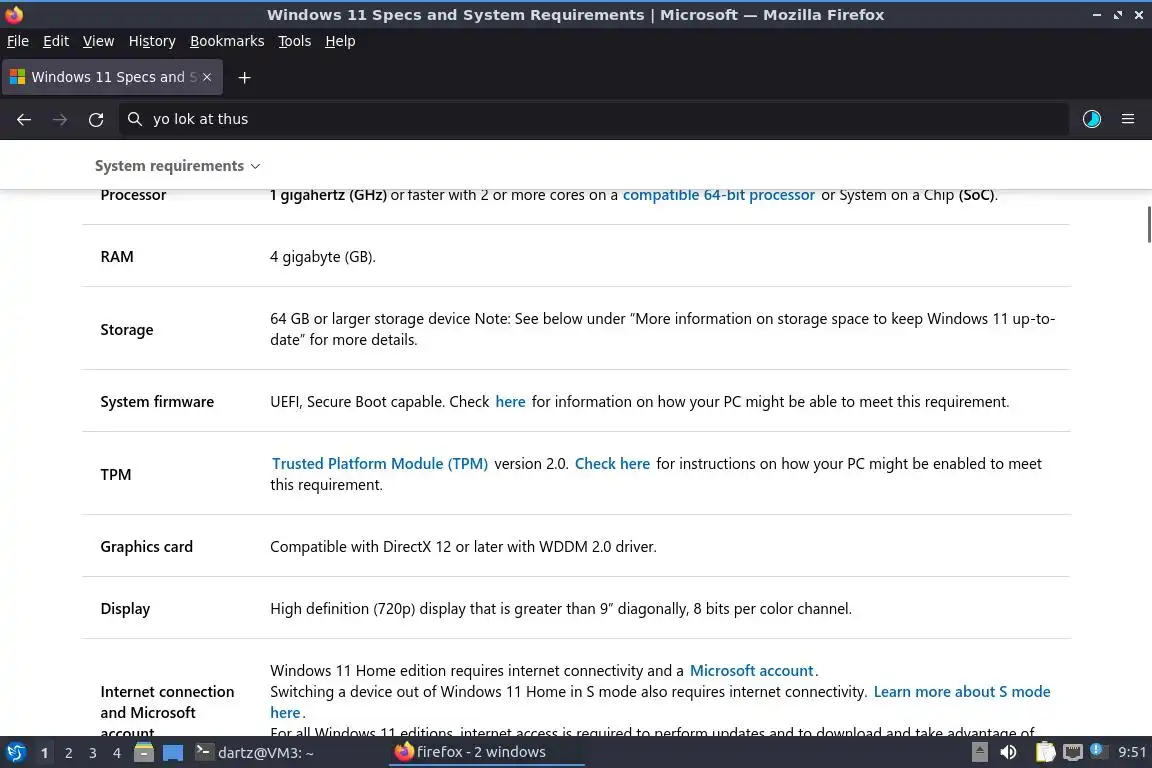Click the eject removable media tray icon

(980, 752)
